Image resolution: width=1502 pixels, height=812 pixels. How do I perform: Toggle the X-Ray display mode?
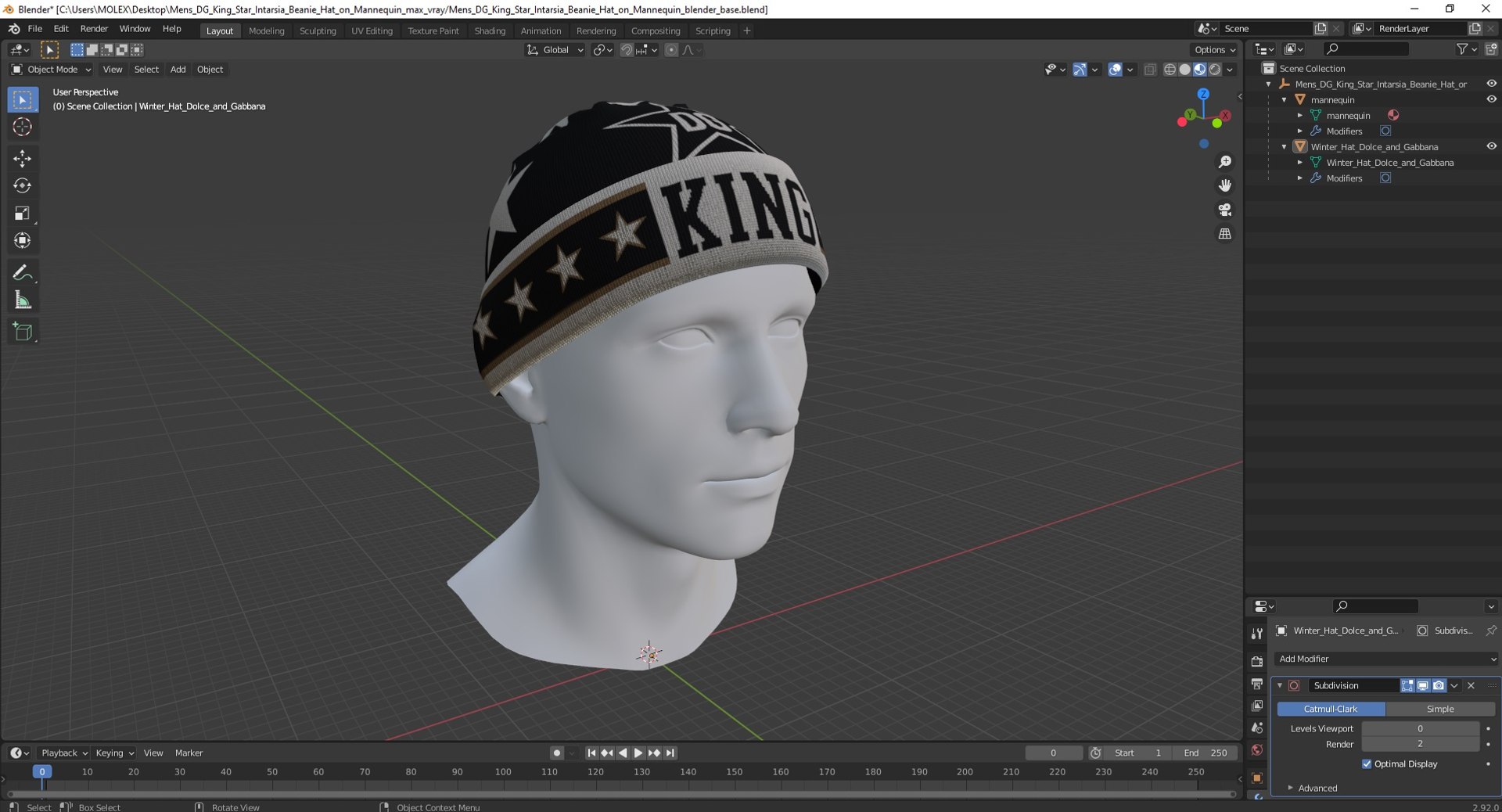[1150, 70]
